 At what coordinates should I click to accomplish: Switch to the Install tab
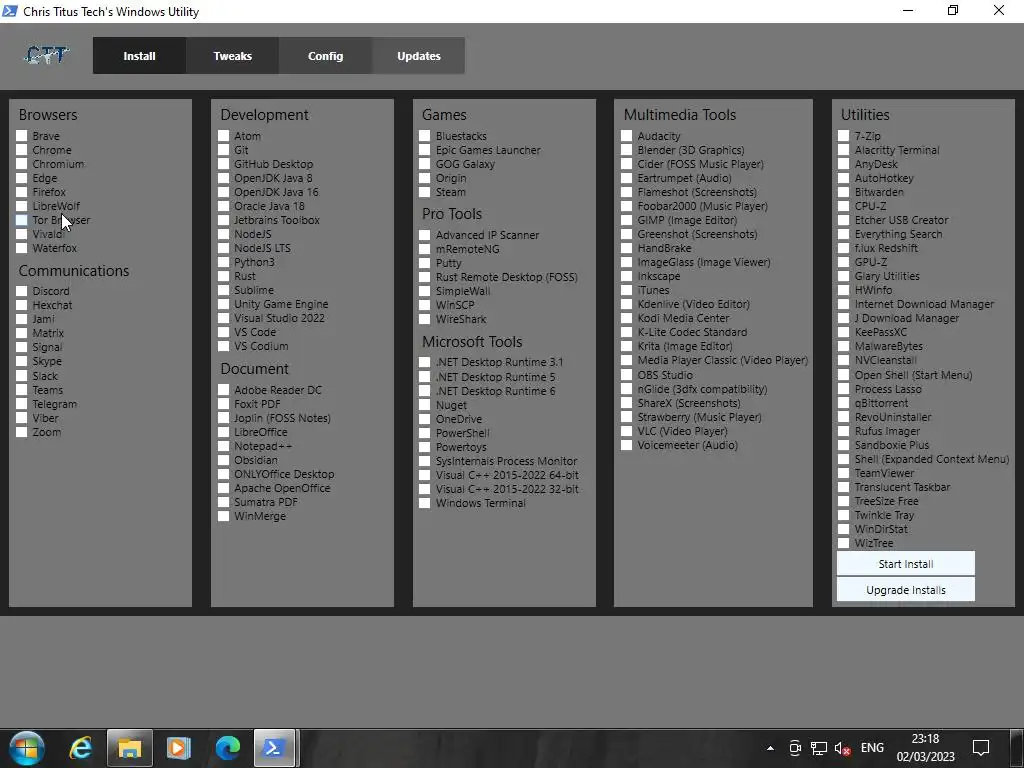(139, 56)
